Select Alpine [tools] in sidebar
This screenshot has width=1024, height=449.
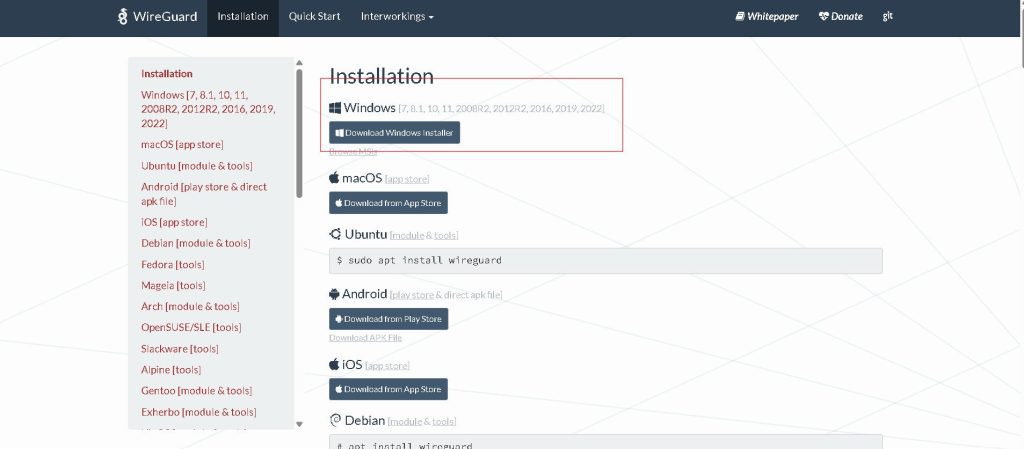tap(171, 369)
